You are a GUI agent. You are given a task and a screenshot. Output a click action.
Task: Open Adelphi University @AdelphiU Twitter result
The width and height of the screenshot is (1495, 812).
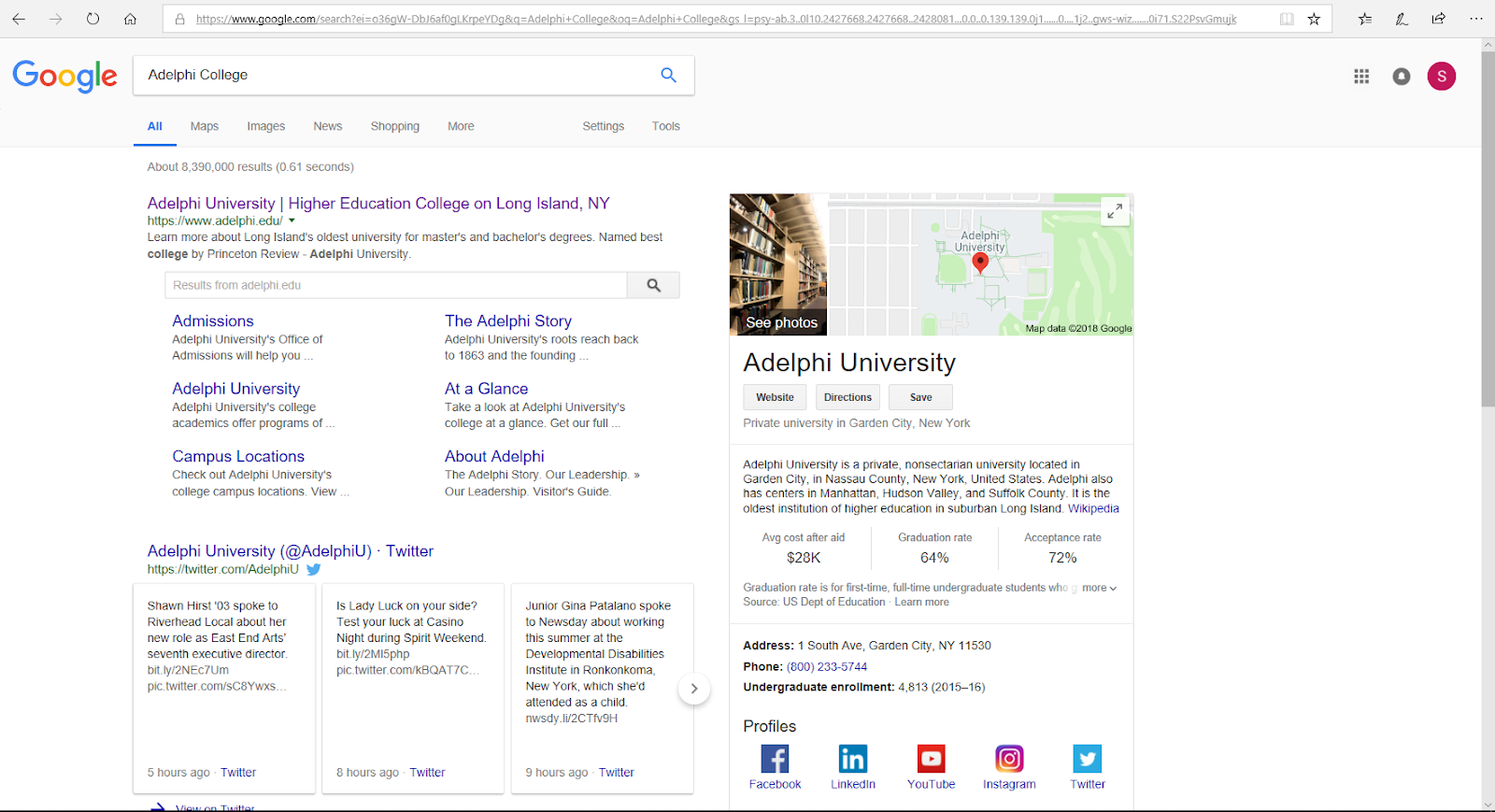pyautogui.click(x=291, y=551)
